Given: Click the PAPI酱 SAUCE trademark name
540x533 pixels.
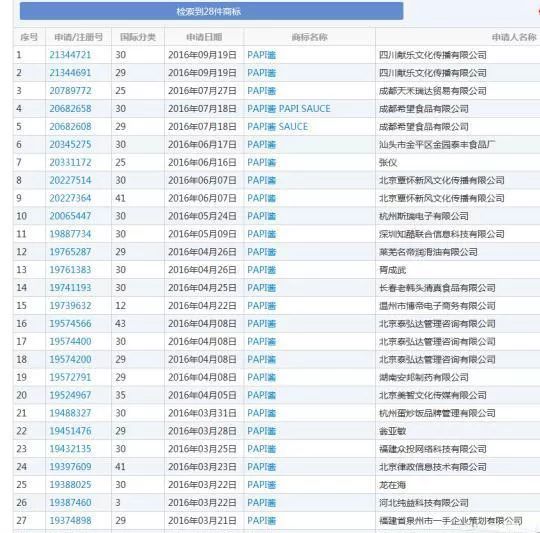Looking at the screenshot, I should 278,127.
